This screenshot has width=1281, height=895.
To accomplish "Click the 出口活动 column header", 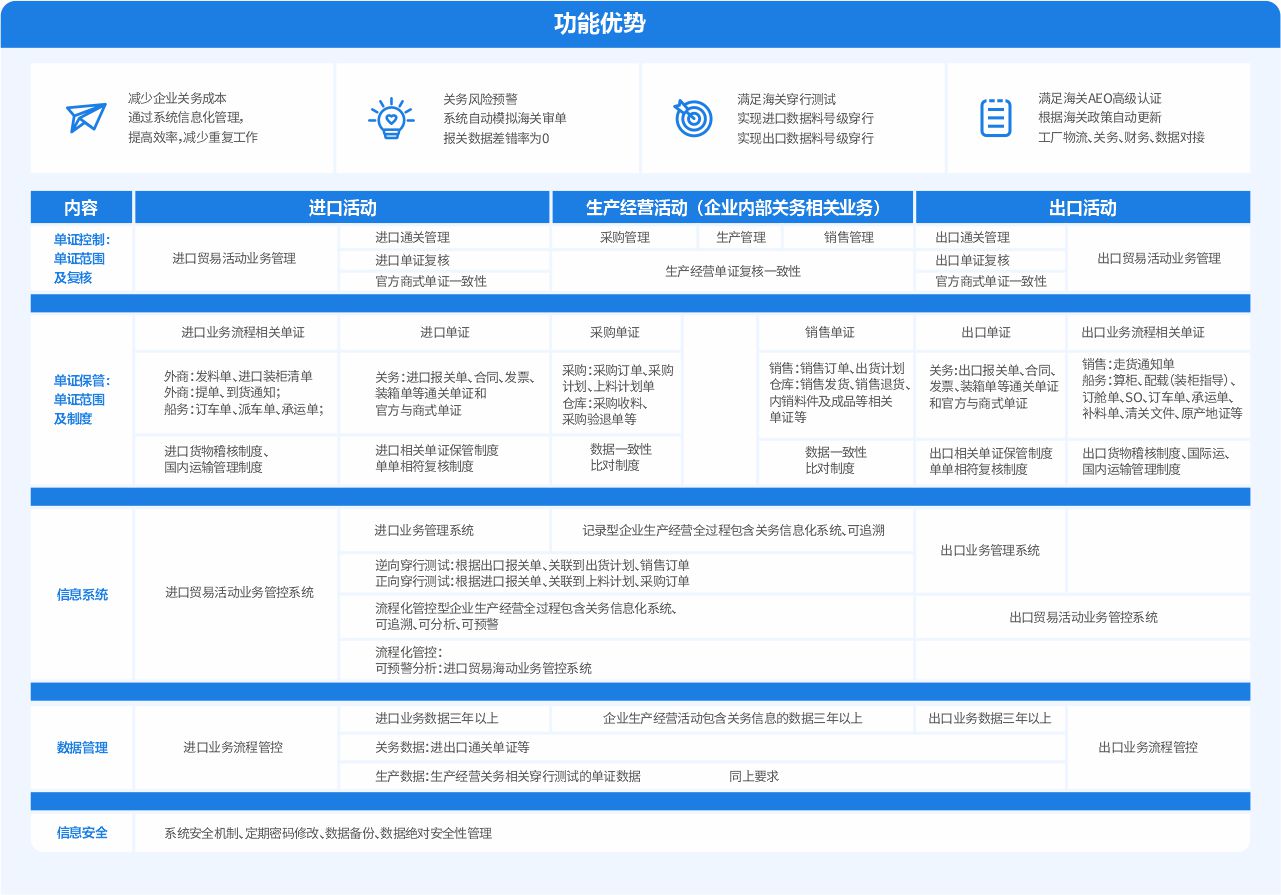I will tap(1083, 207).
